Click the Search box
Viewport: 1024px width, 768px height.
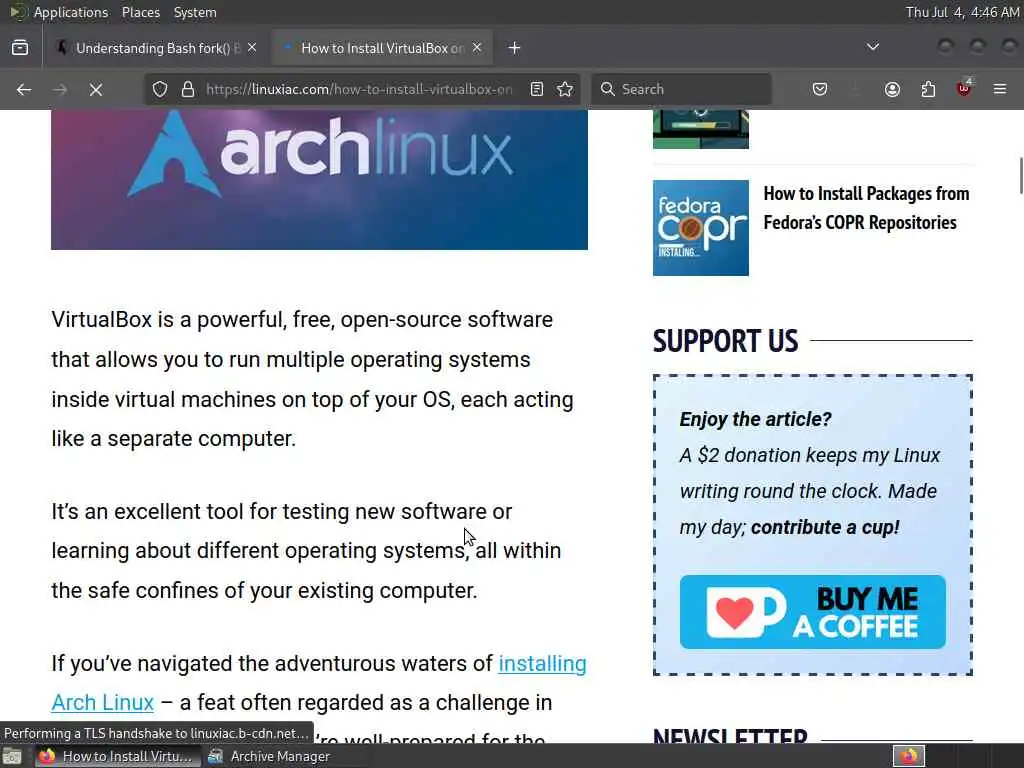pyautogui.click(x=681, y=89)
